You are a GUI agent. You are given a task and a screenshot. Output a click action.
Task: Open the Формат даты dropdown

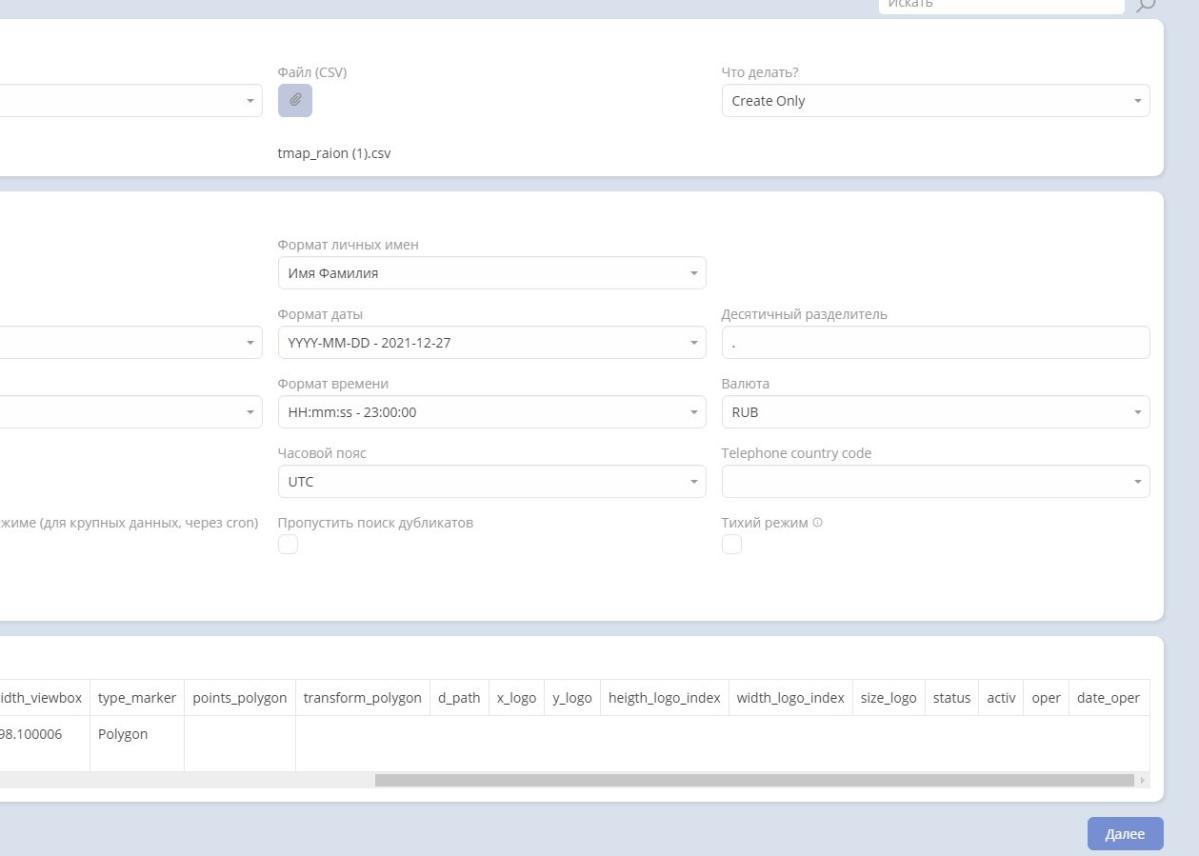tap(491, 342)
